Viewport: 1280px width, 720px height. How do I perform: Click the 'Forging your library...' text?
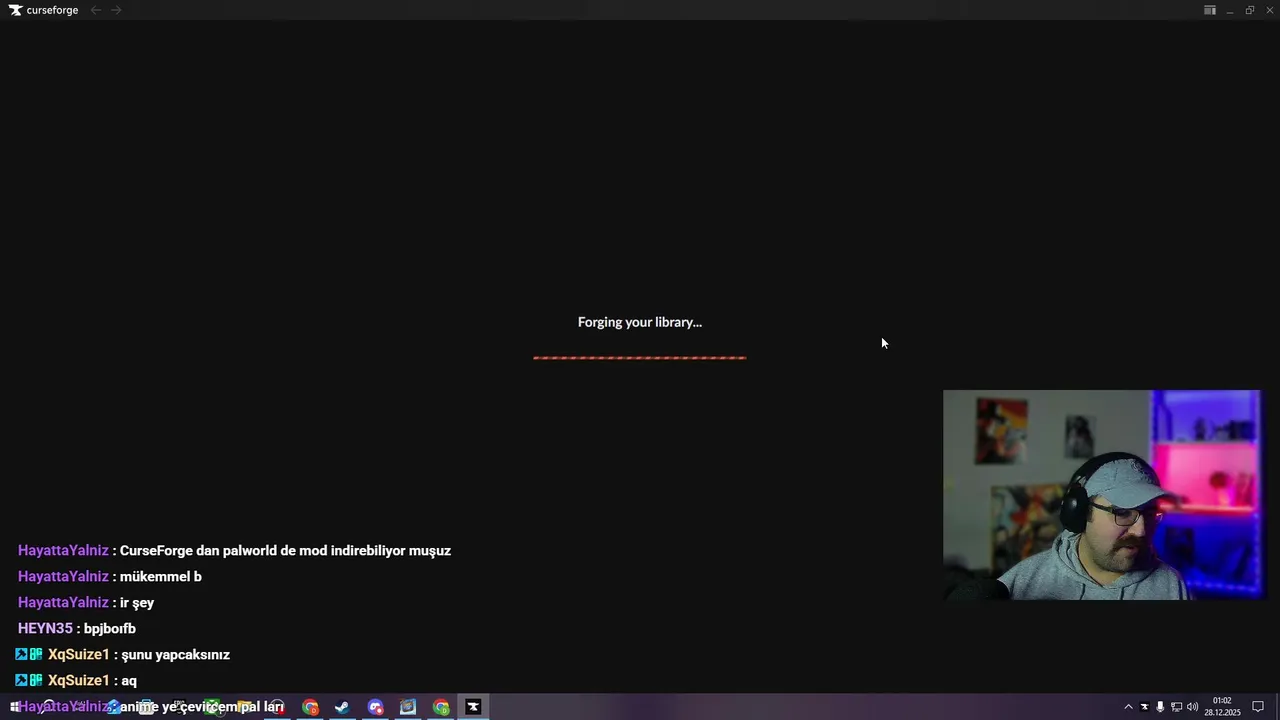[640, 322]
